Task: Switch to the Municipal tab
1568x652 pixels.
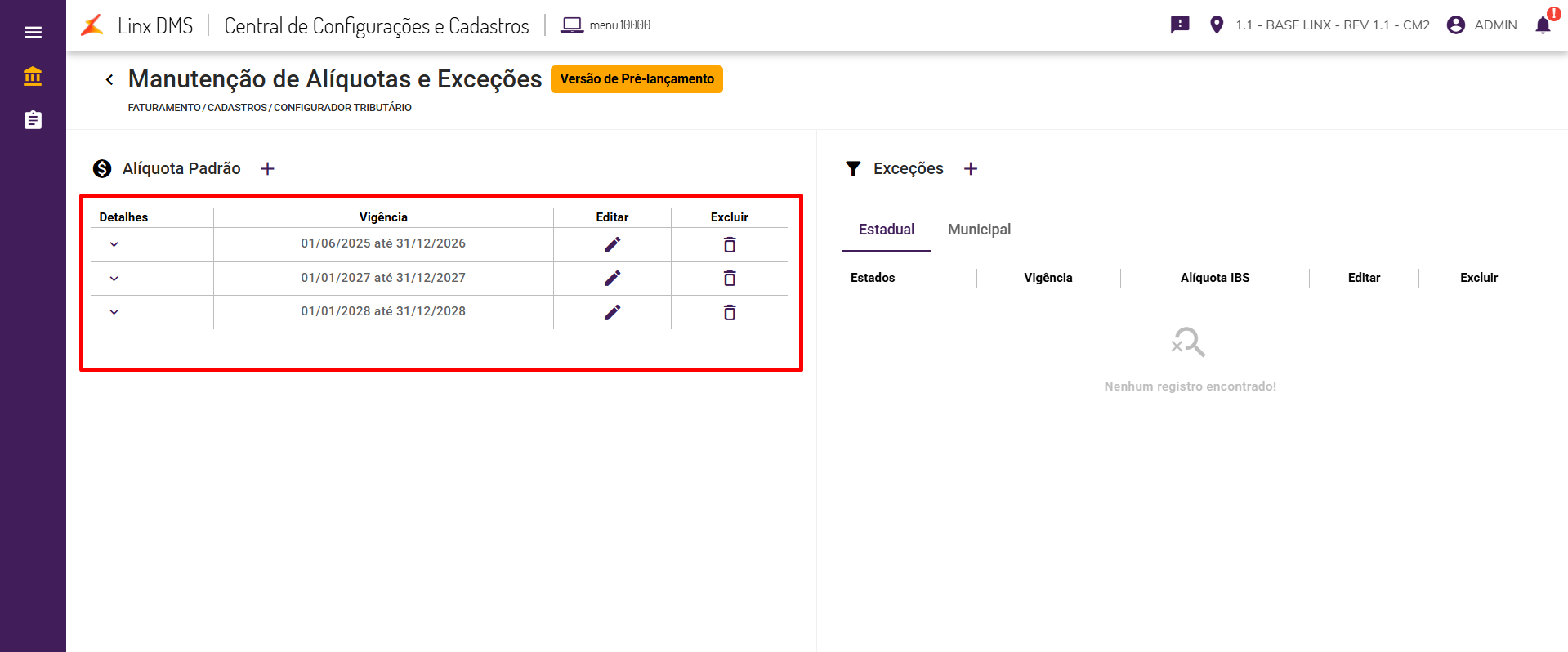Action: tap(979, 230)
